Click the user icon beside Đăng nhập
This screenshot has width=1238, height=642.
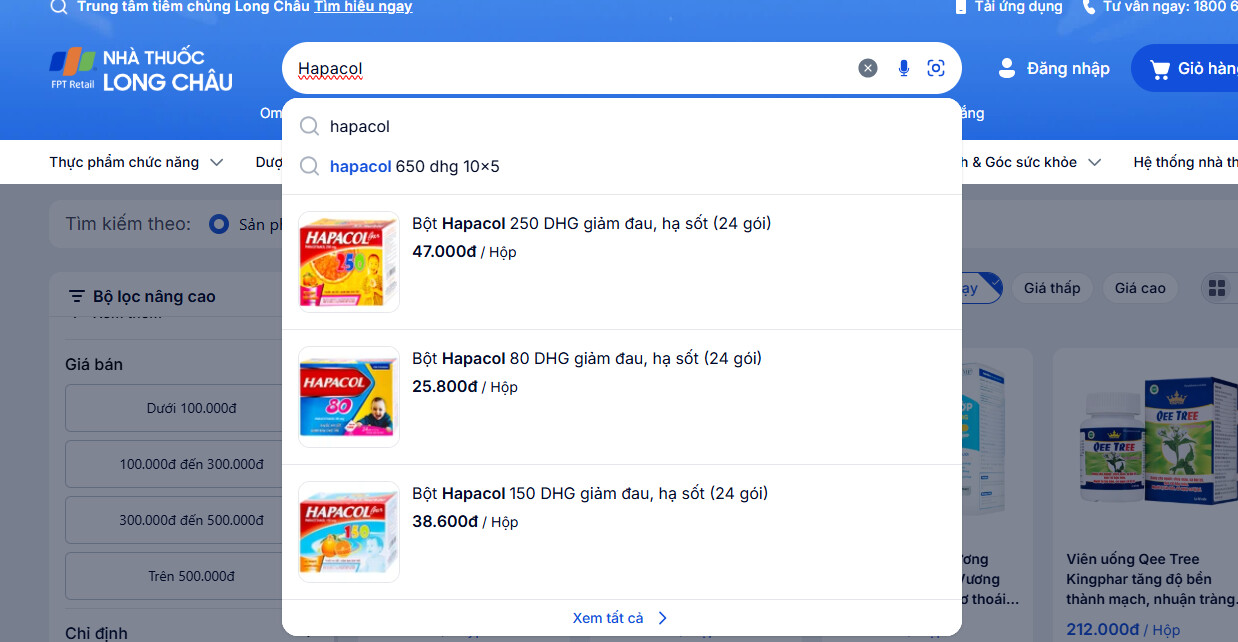tap(1007, 68)
